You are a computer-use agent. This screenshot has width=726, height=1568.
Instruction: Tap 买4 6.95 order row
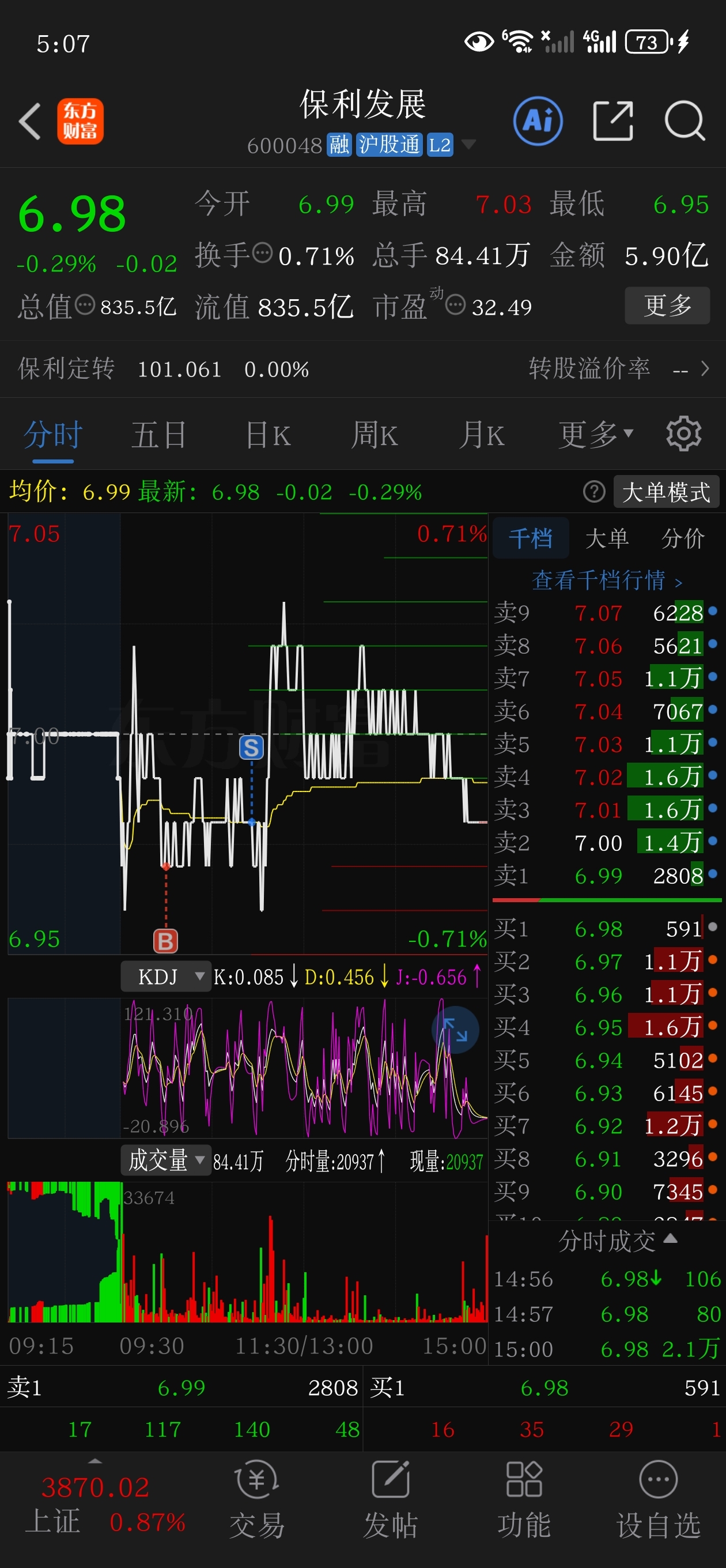coord(607,1027)
